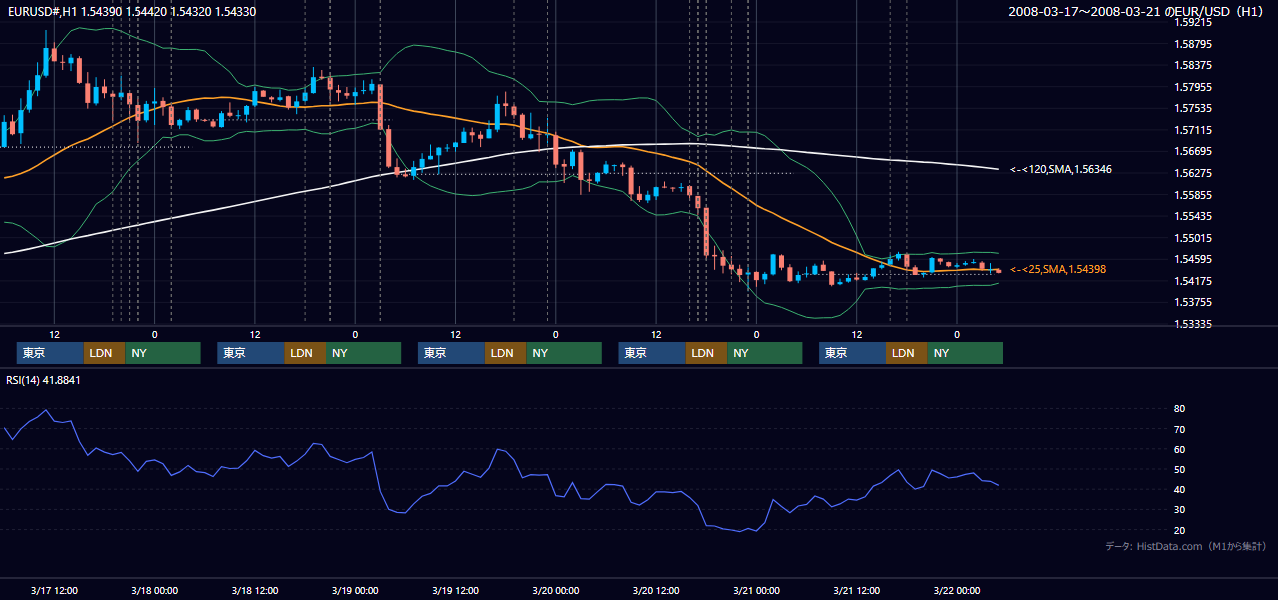Click RSI axis level 70
This screenshot has width=1278, height=600.
tap(1180, 429)
